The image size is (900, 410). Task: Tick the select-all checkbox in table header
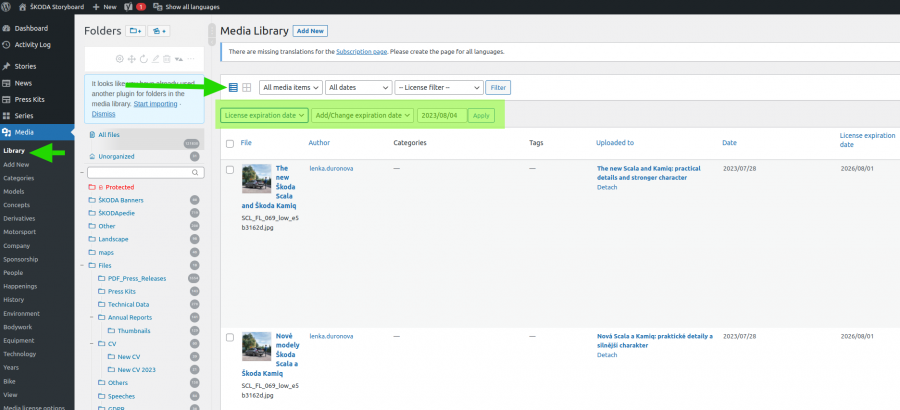pos(230,144)
